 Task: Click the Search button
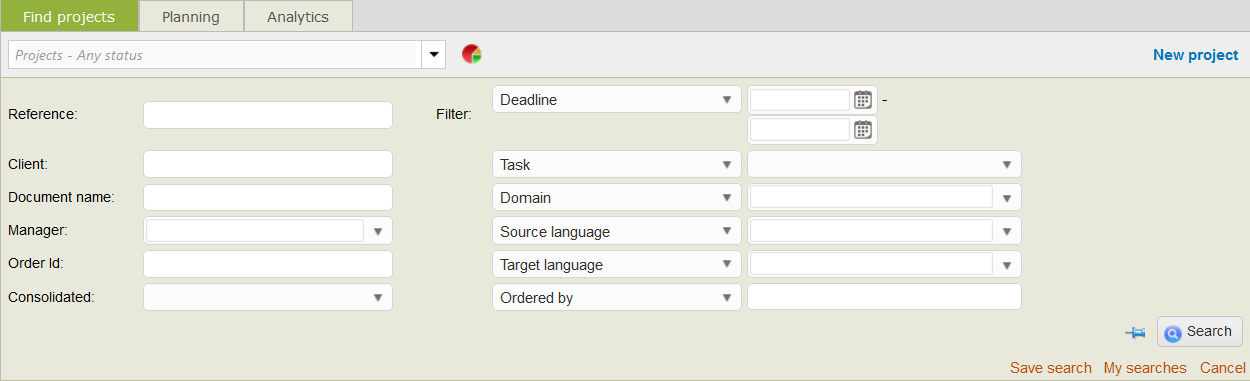coord(1200,332)
